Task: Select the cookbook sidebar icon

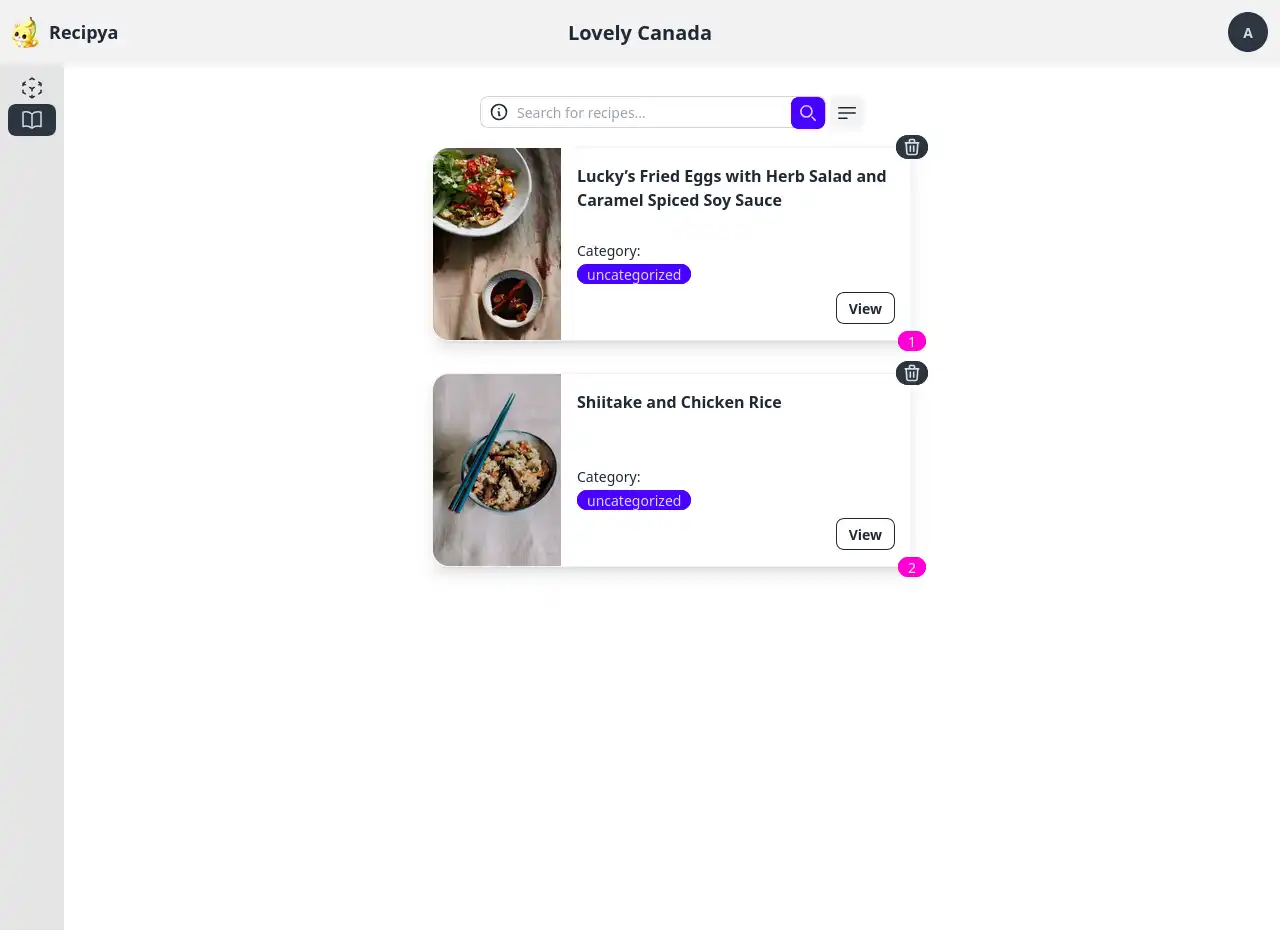Action: coord(32,120)
